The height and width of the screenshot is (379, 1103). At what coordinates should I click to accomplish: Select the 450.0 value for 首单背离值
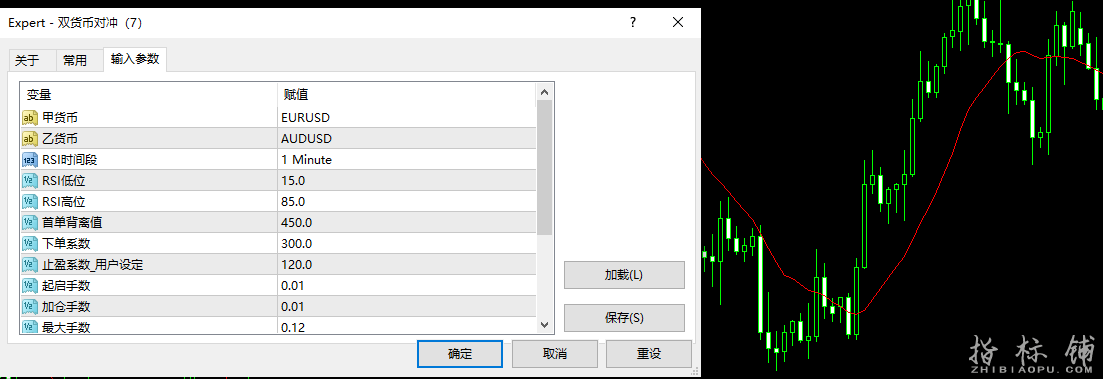406,223
